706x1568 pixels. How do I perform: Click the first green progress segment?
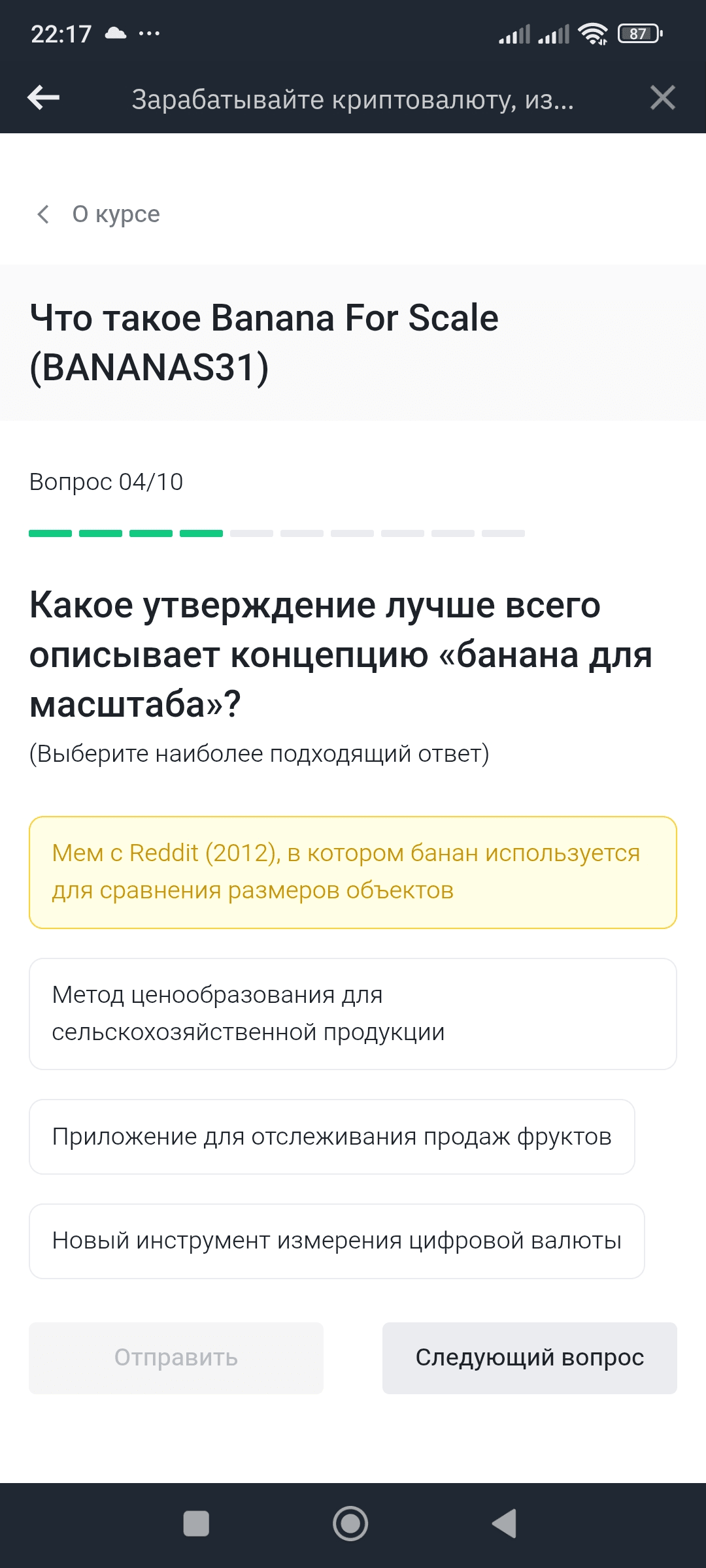(x=50, y=534)
